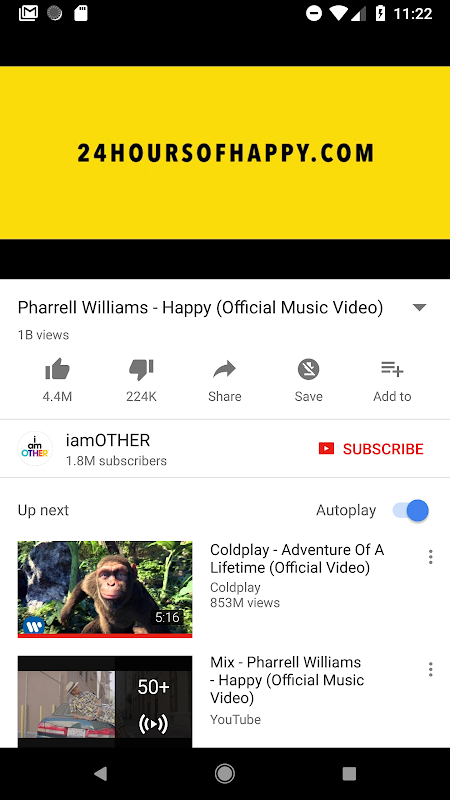Tap the Android home circle button
Screen dimensions: 450x800
[224, 774]
